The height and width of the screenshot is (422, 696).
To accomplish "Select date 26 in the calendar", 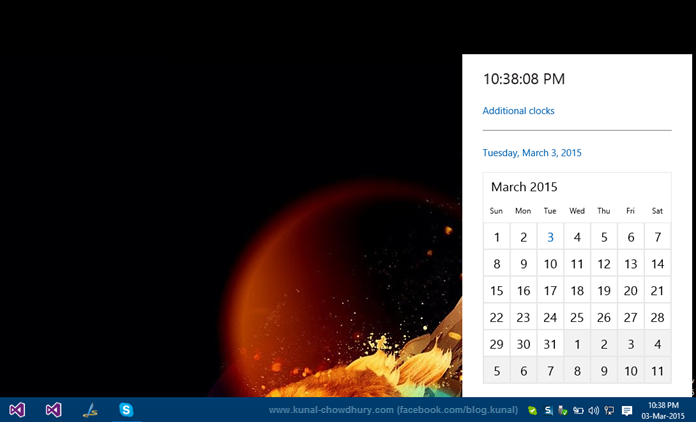I will [604, 317].
